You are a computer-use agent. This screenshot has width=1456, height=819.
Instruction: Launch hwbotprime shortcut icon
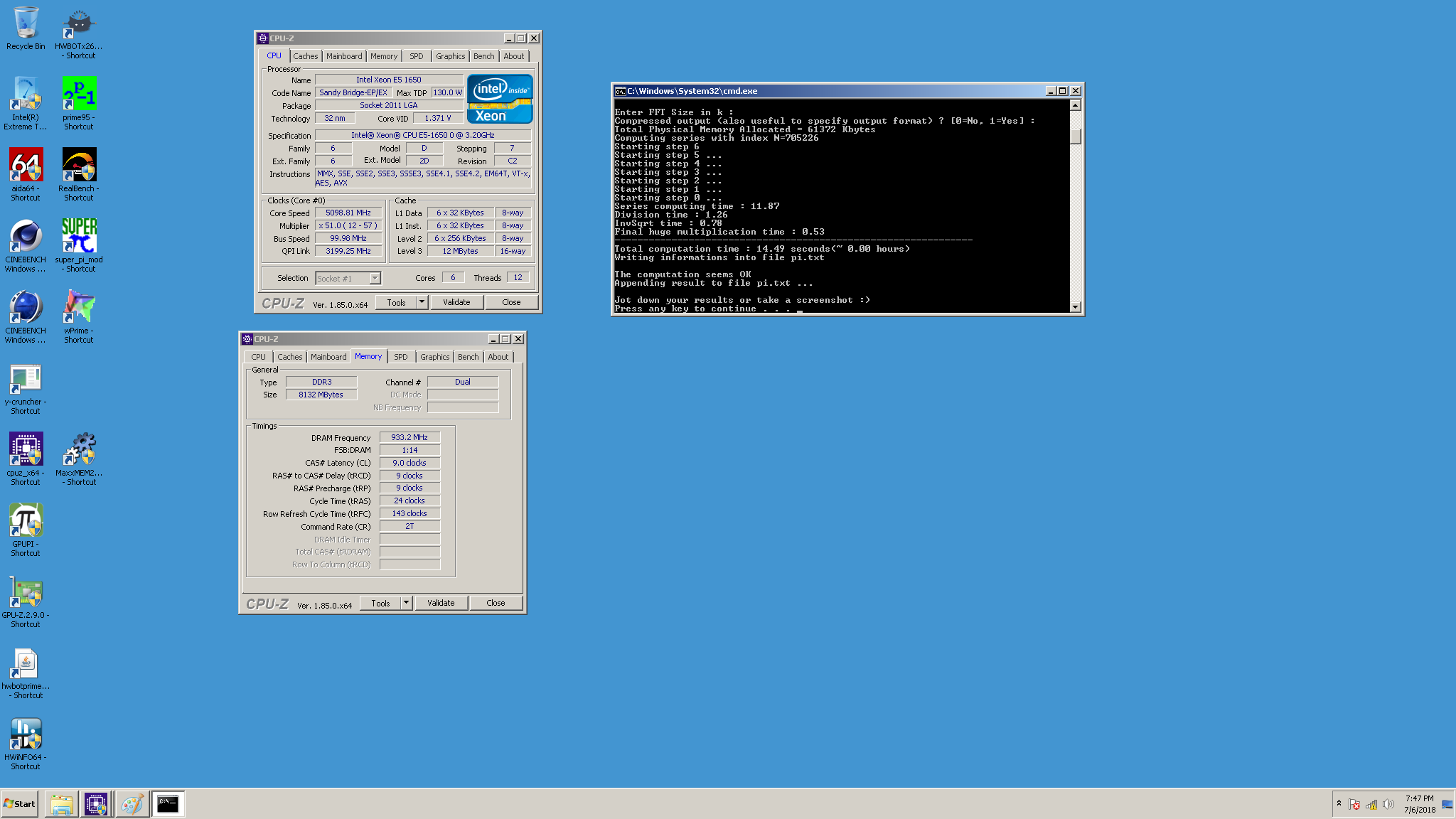26,673
